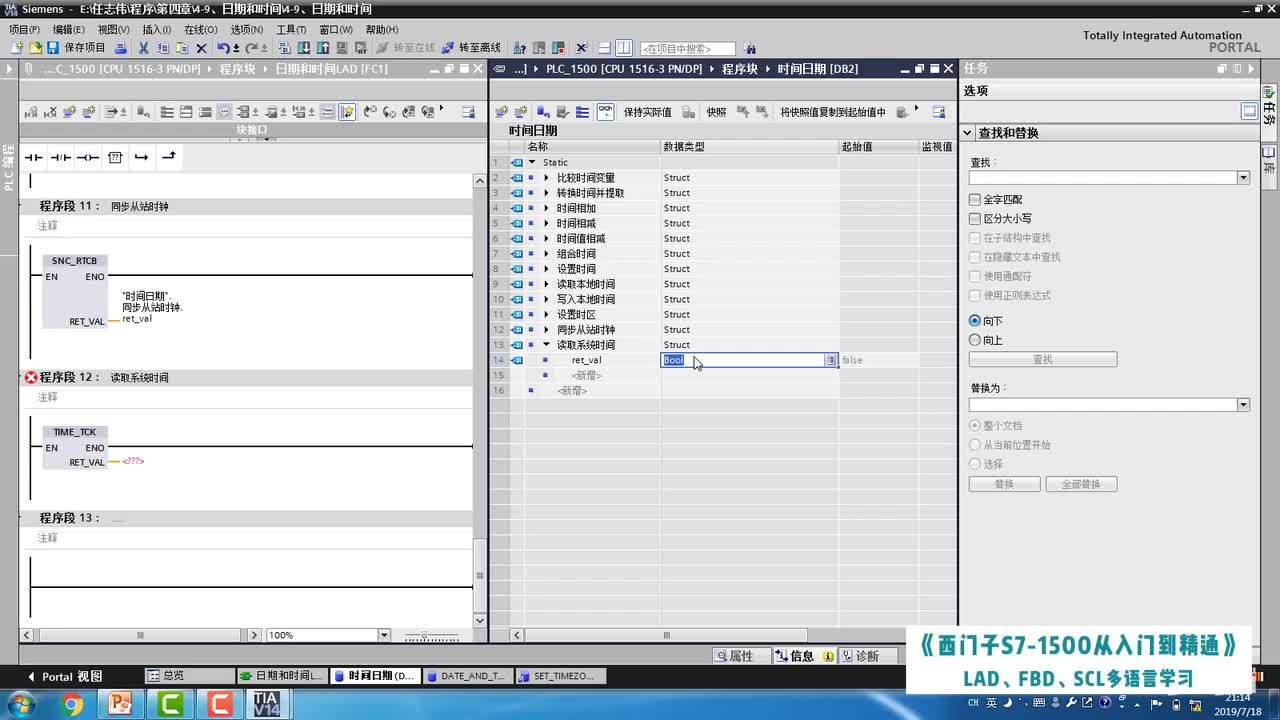The height and width of the screenshot is (720, 1280).
Task: Open the 项目(P) menu
Action: [x=24, y=30]
